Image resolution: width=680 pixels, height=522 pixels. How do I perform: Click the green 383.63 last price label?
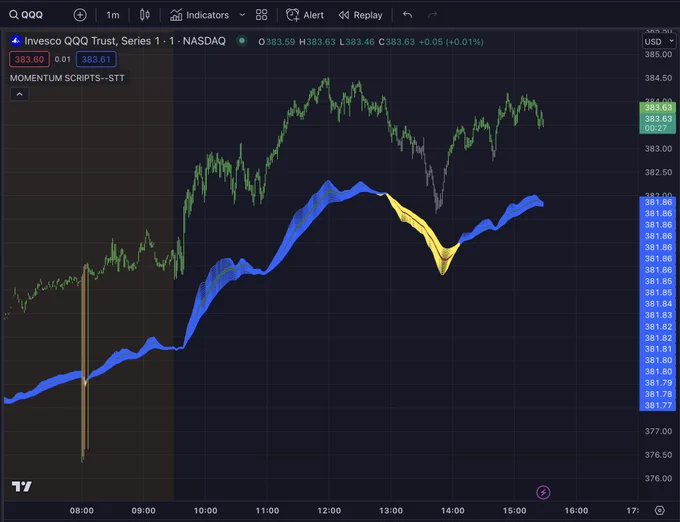tap(658, 108)
